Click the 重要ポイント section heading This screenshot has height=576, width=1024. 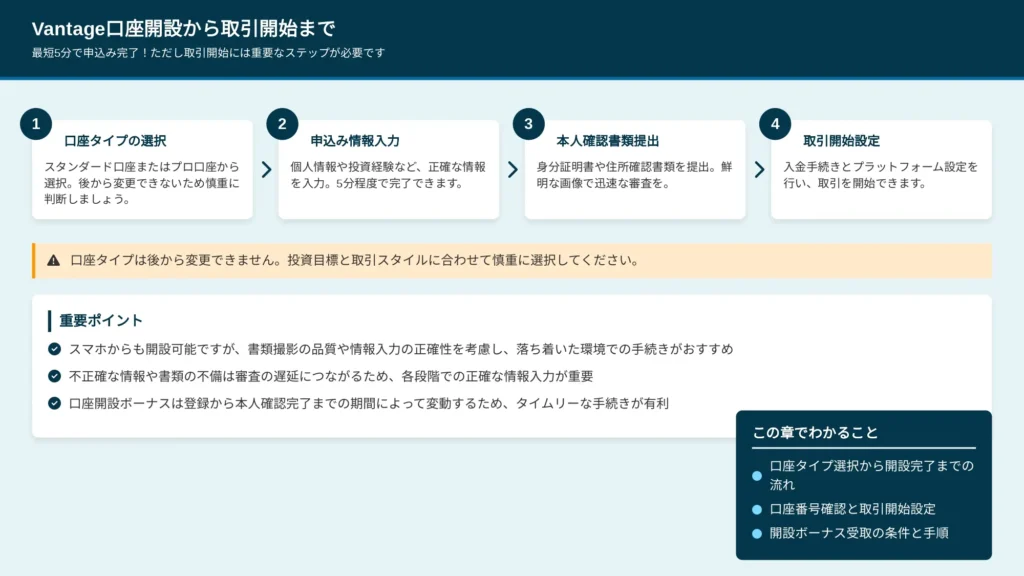[101, 321]
